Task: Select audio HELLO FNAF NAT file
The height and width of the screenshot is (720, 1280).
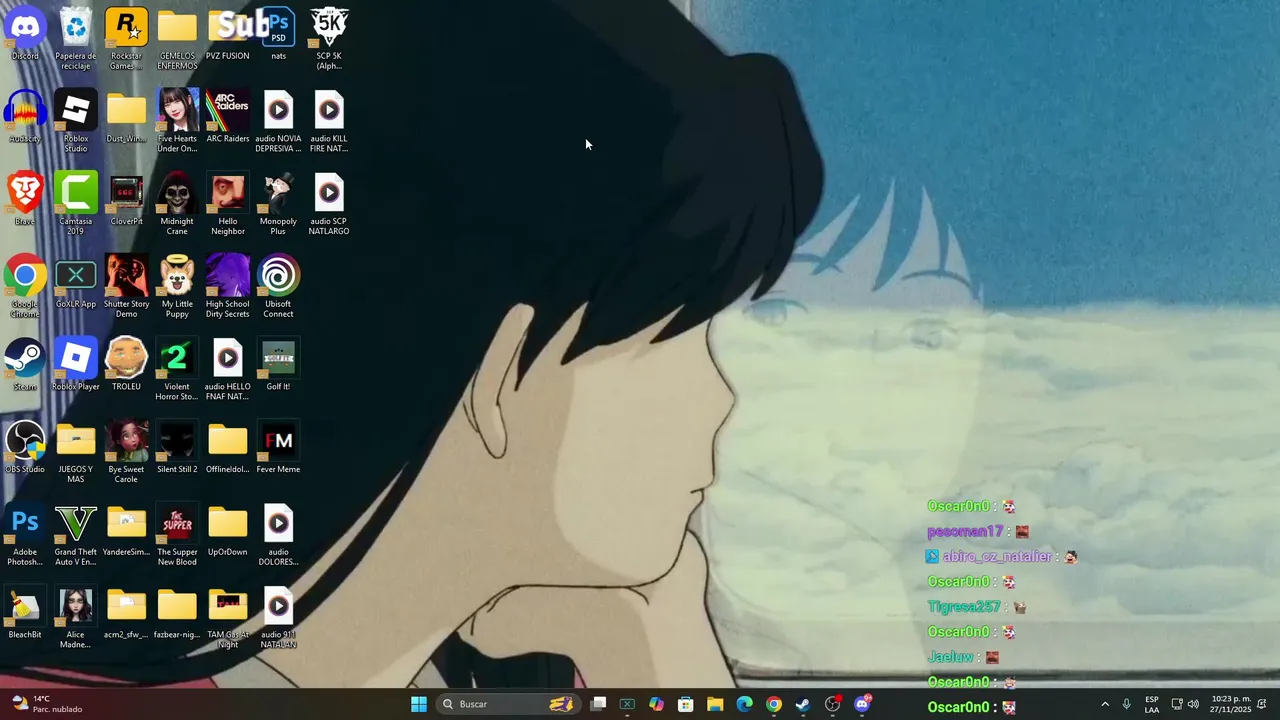Action: (x=228, y=370)
